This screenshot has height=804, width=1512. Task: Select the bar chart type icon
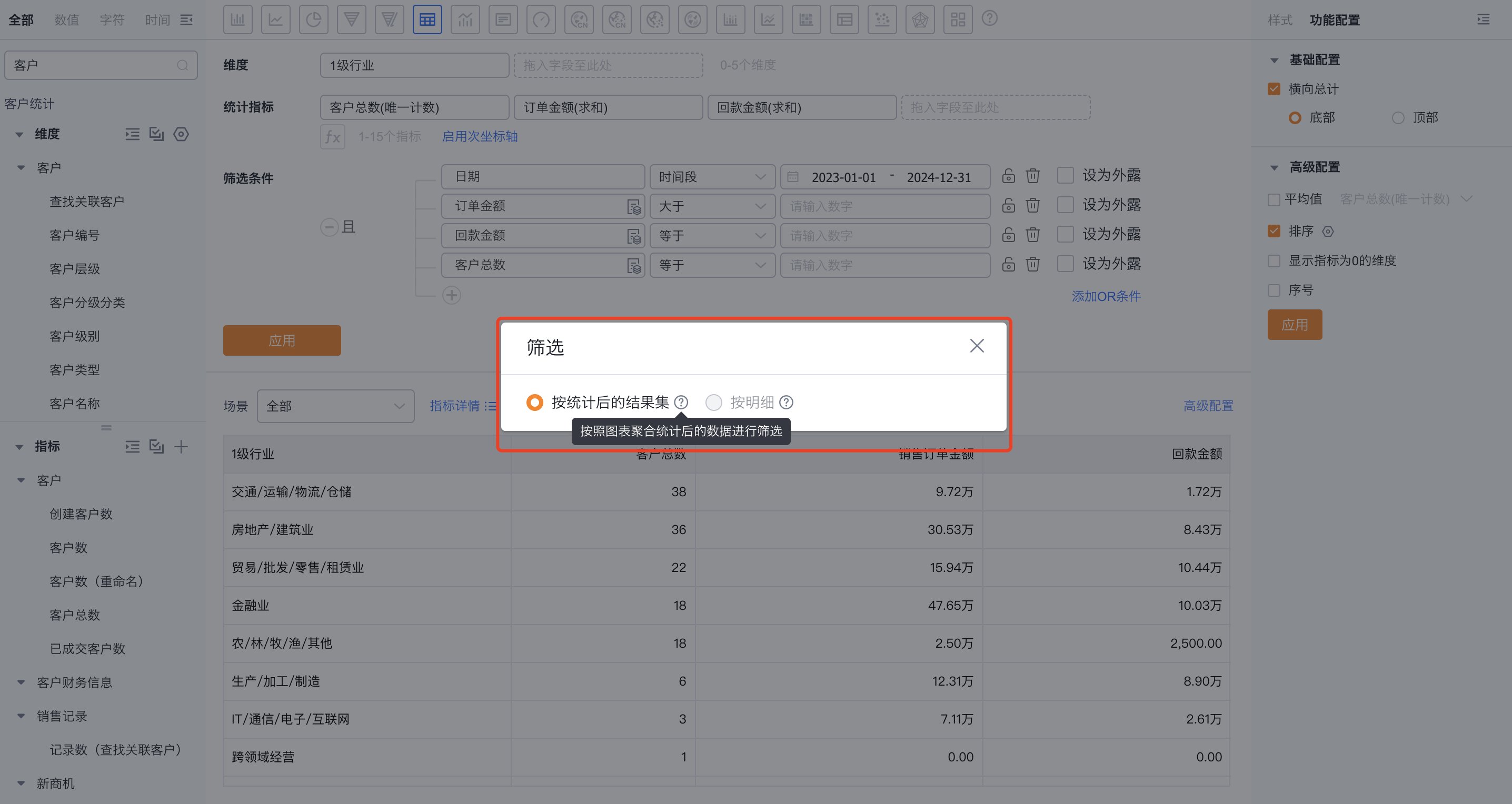(238, 19)
